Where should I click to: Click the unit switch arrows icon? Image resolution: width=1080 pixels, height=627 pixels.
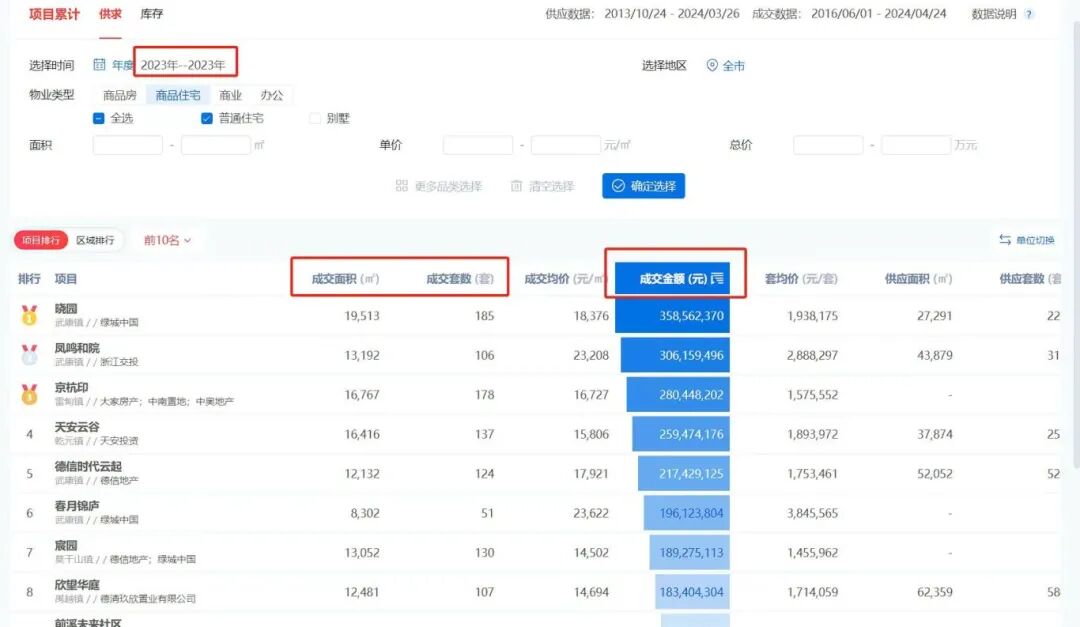coord(1005,240)
